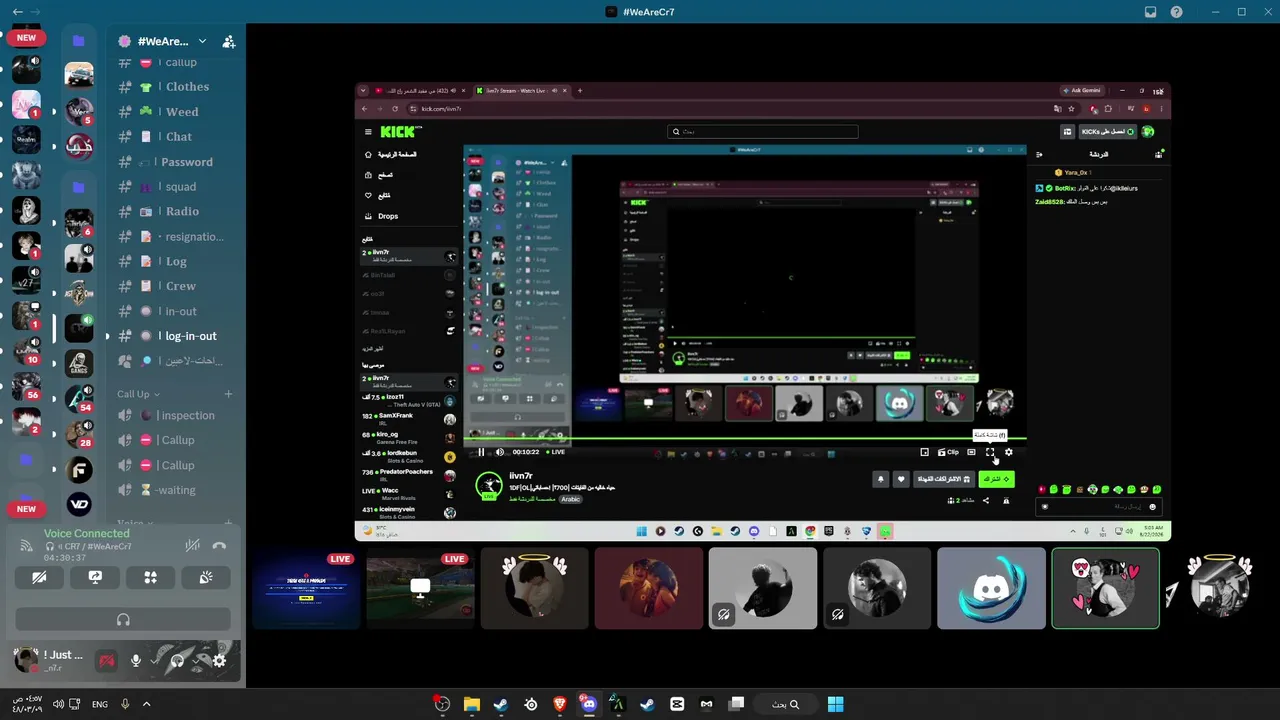1280x720 pixels.
Task: Select the Log channel
Action: click(x=176, y=262)
